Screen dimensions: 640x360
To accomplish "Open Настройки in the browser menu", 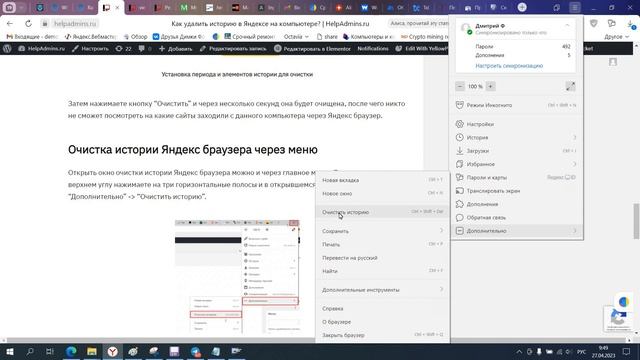I will (516, 124).
